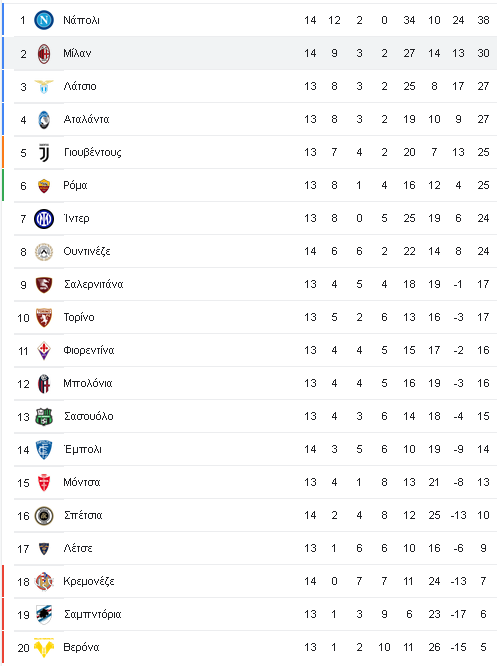Select the Lazio eagle logo
The image size is (497, 666).
44,86
